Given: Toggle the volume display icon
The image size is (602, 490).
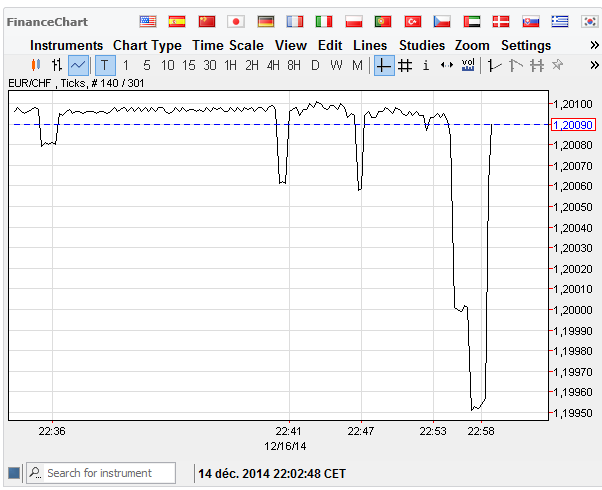Looking at the screenshot, I should click(x=468, y=65).
